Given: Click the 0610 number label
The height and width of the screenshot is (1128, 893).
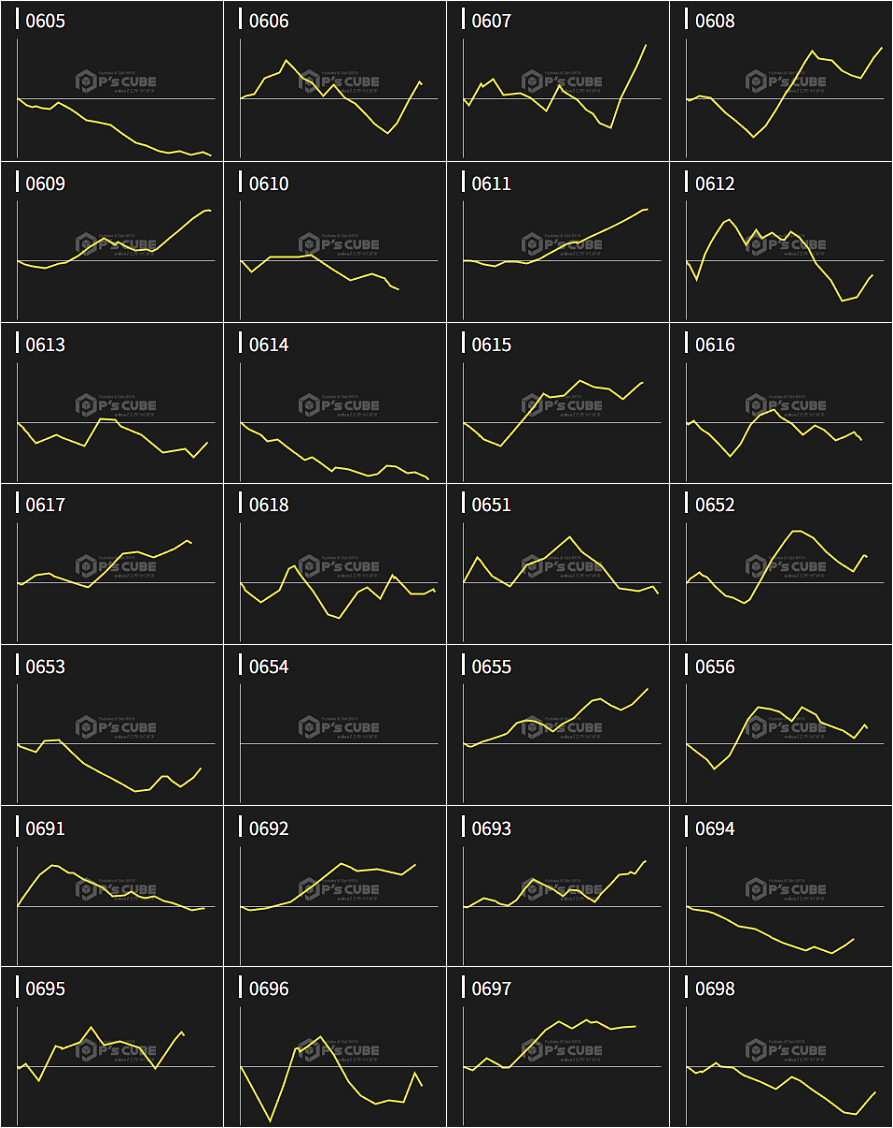Looking at the screenshot, I should click(x=268, y=184).
